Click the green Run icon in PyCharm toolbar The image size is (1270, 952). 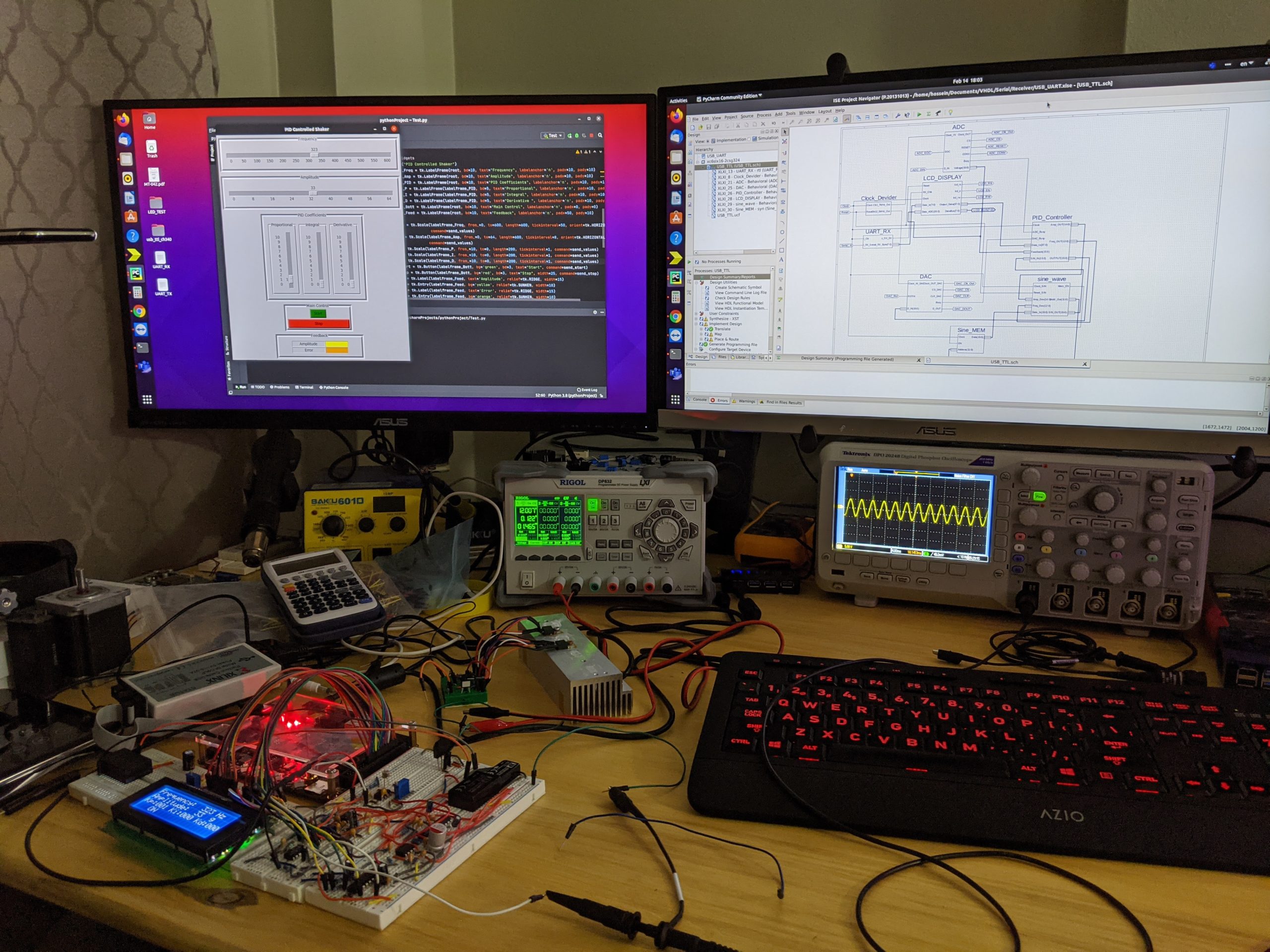(570, 135)
